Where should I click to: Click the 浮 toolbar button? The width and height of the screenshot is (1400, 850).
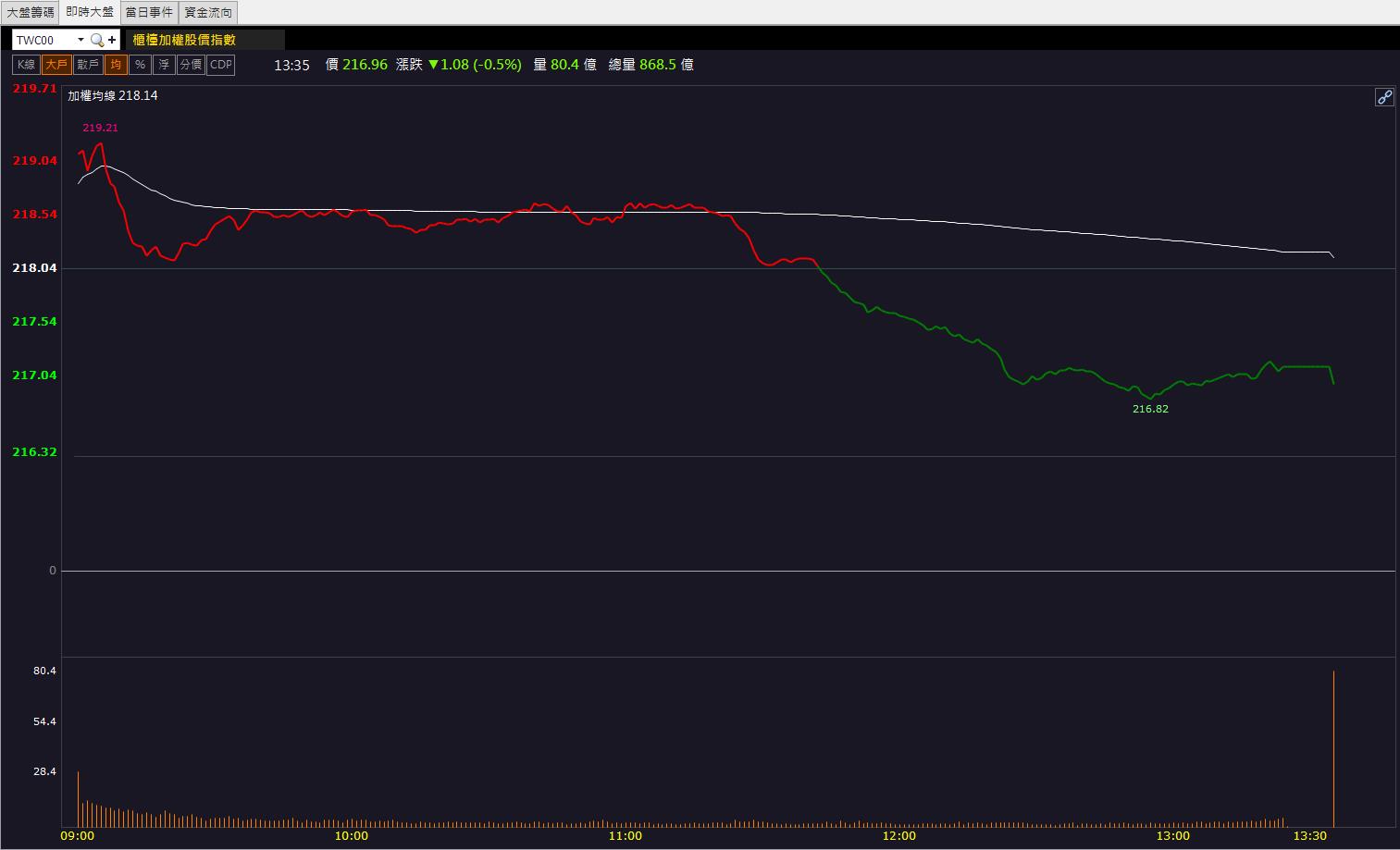(164, 65)
